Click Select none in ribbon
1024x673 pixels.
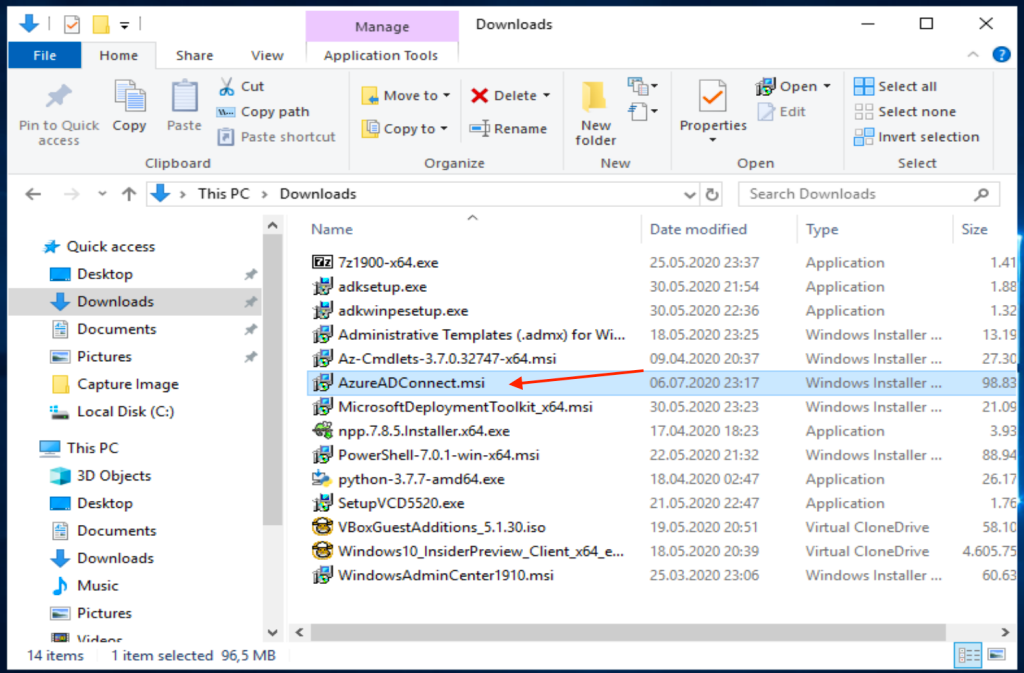(905, 112)
